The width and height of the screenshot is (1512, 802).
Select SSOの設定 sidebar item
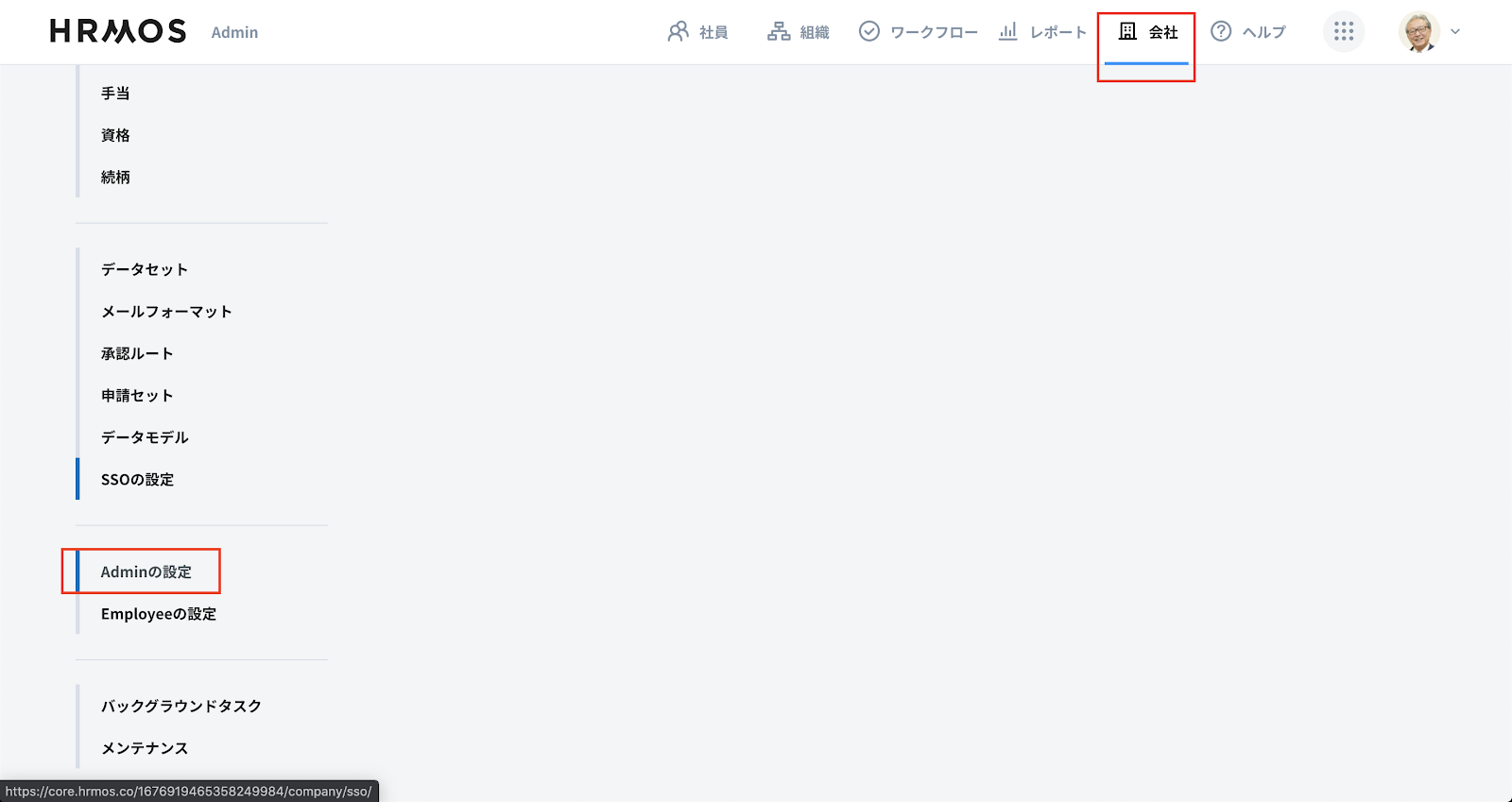click(x=138, y=479)
